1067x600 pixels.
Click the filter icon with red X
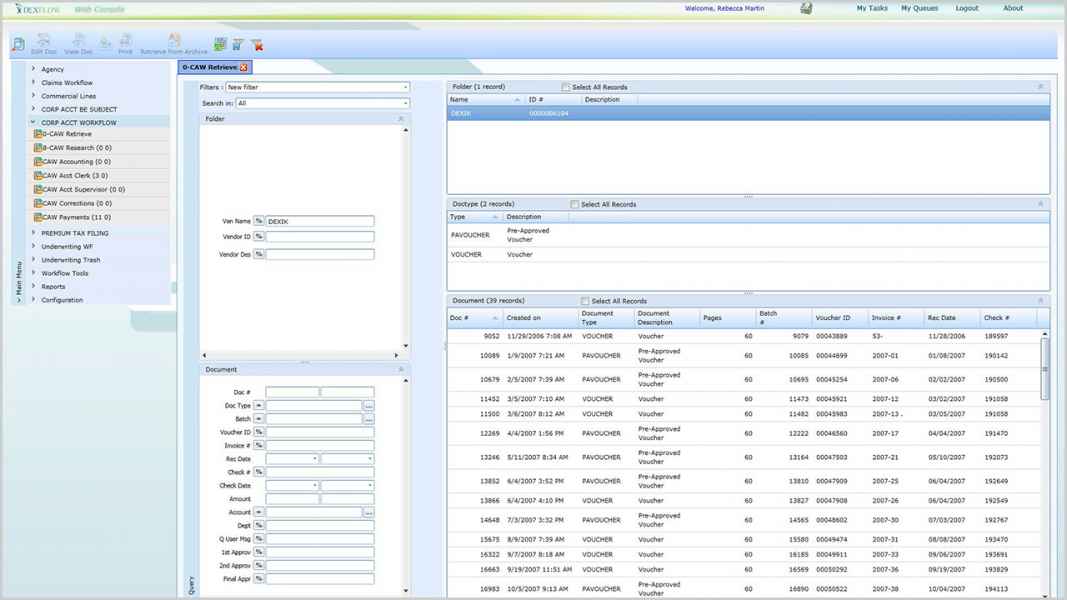[256, 44]
